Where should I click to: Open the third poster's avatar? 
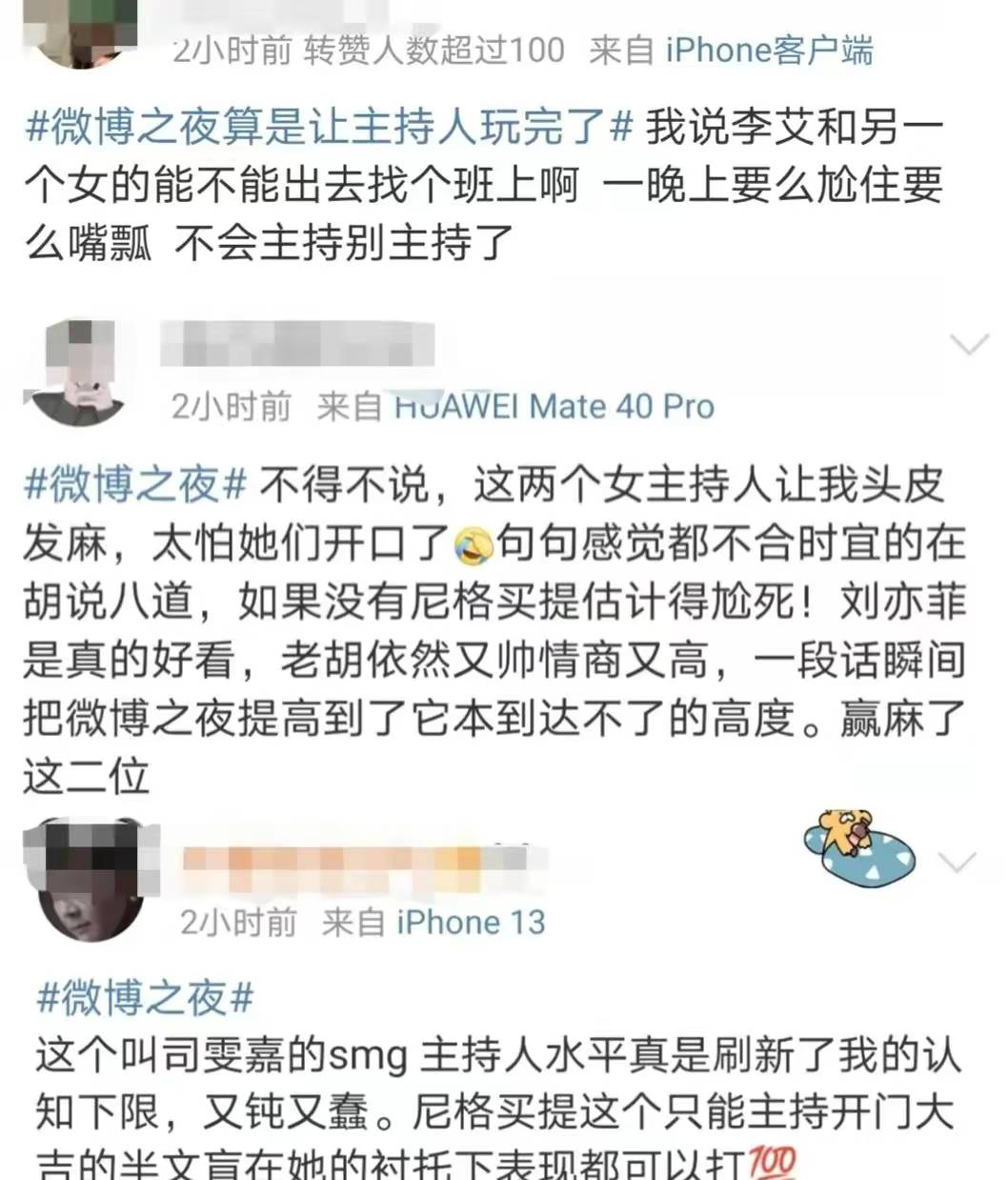[x=91, y=879]
